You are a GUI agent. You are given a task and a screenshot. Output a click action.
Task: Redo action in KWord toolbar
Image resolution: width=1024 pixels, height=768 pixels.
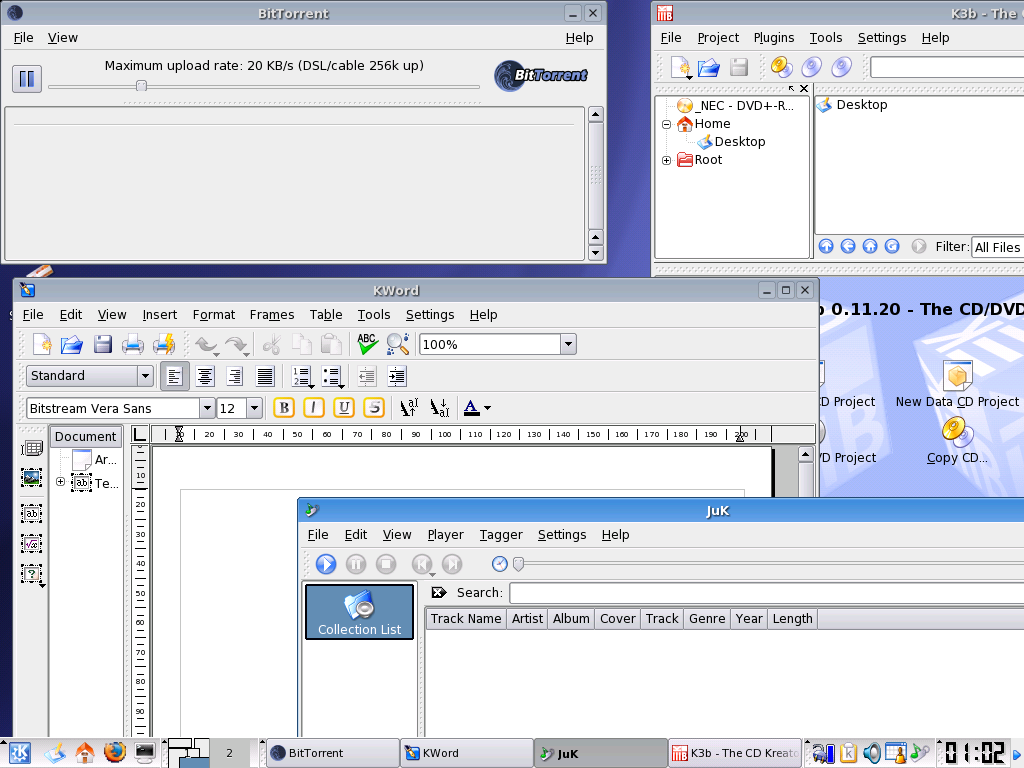tap(237, 344)
